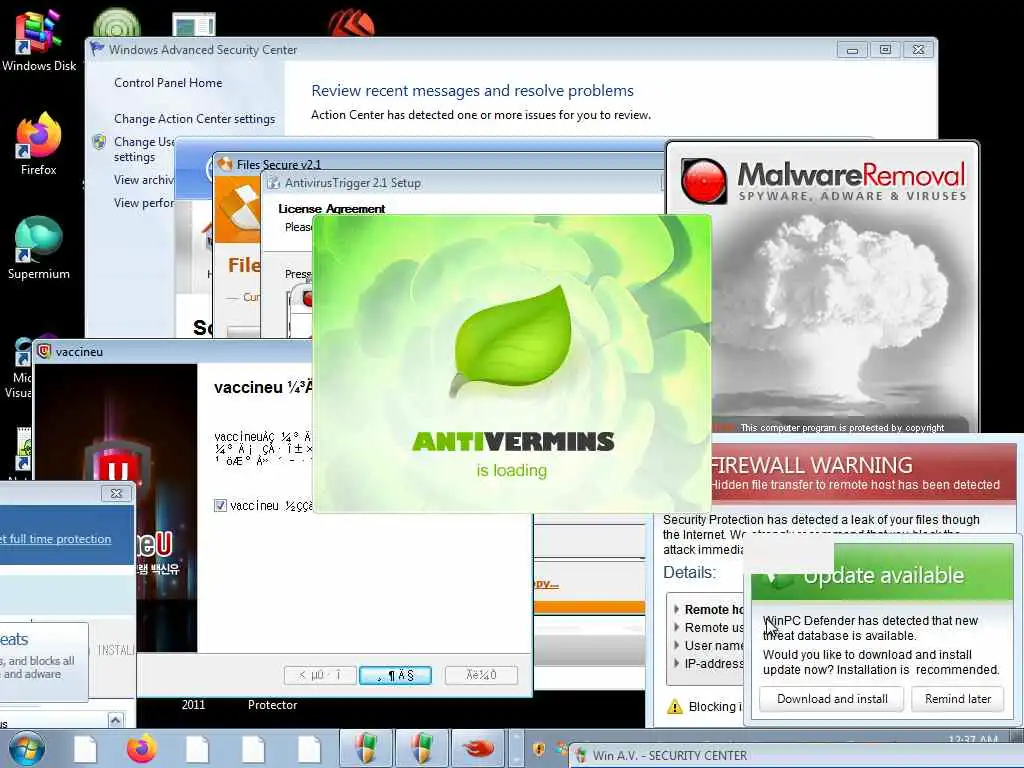This screenshot has width=1024, height=768.
Task: Open the red fish icon on taskbar
Action: 478,748
